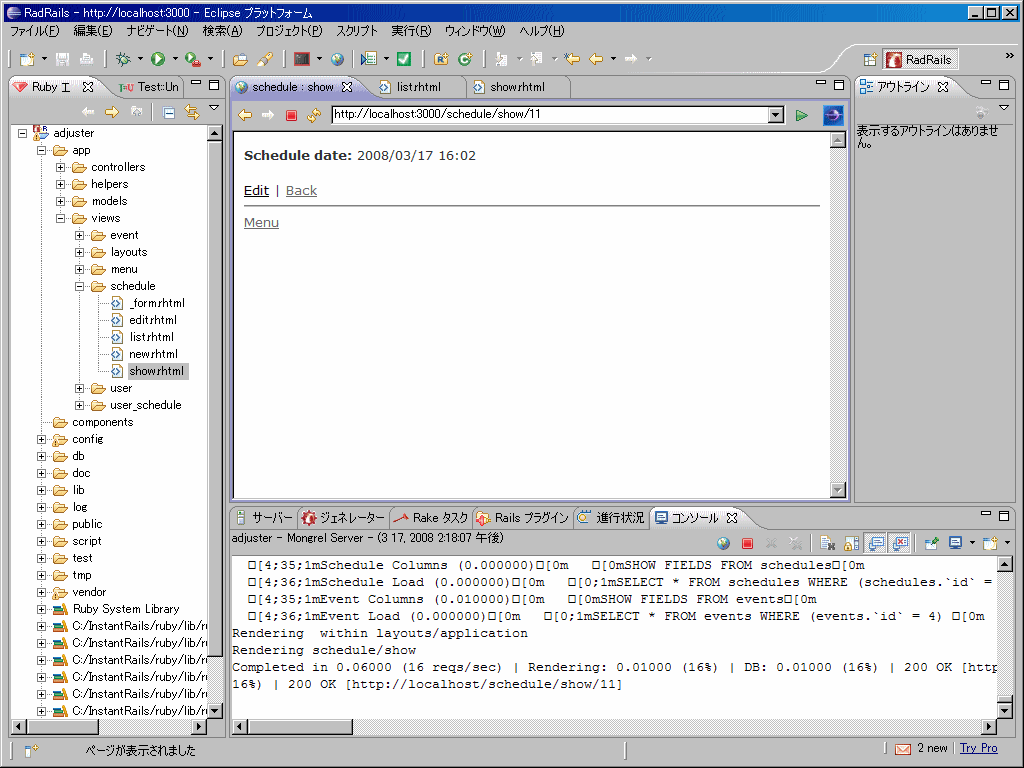Clear the console output
This screenshot has width=1024, height=768.
pyautogui.click(x=826, y=542)
